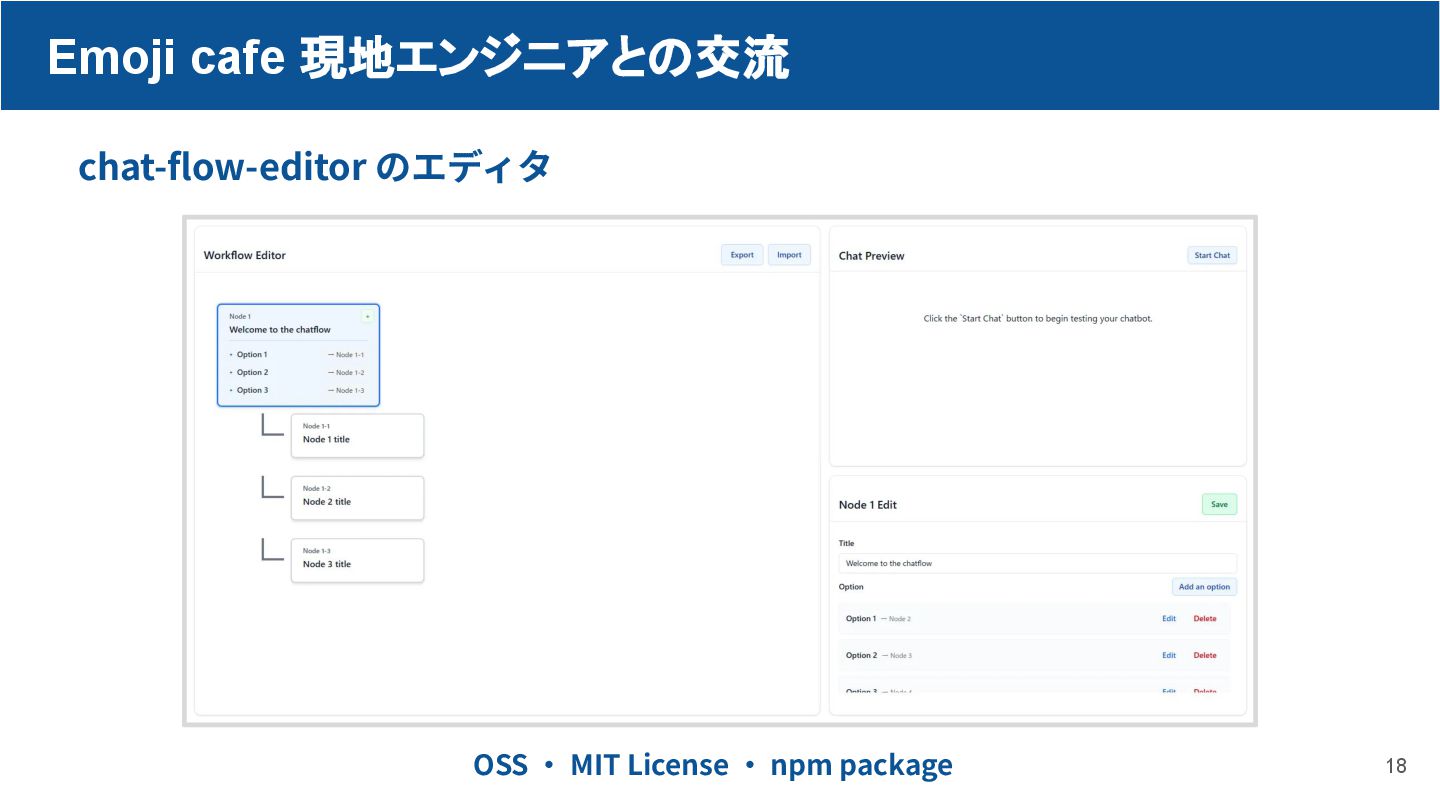
Task: Export the workflow with the Export button
Action: (x=742, y=255)
